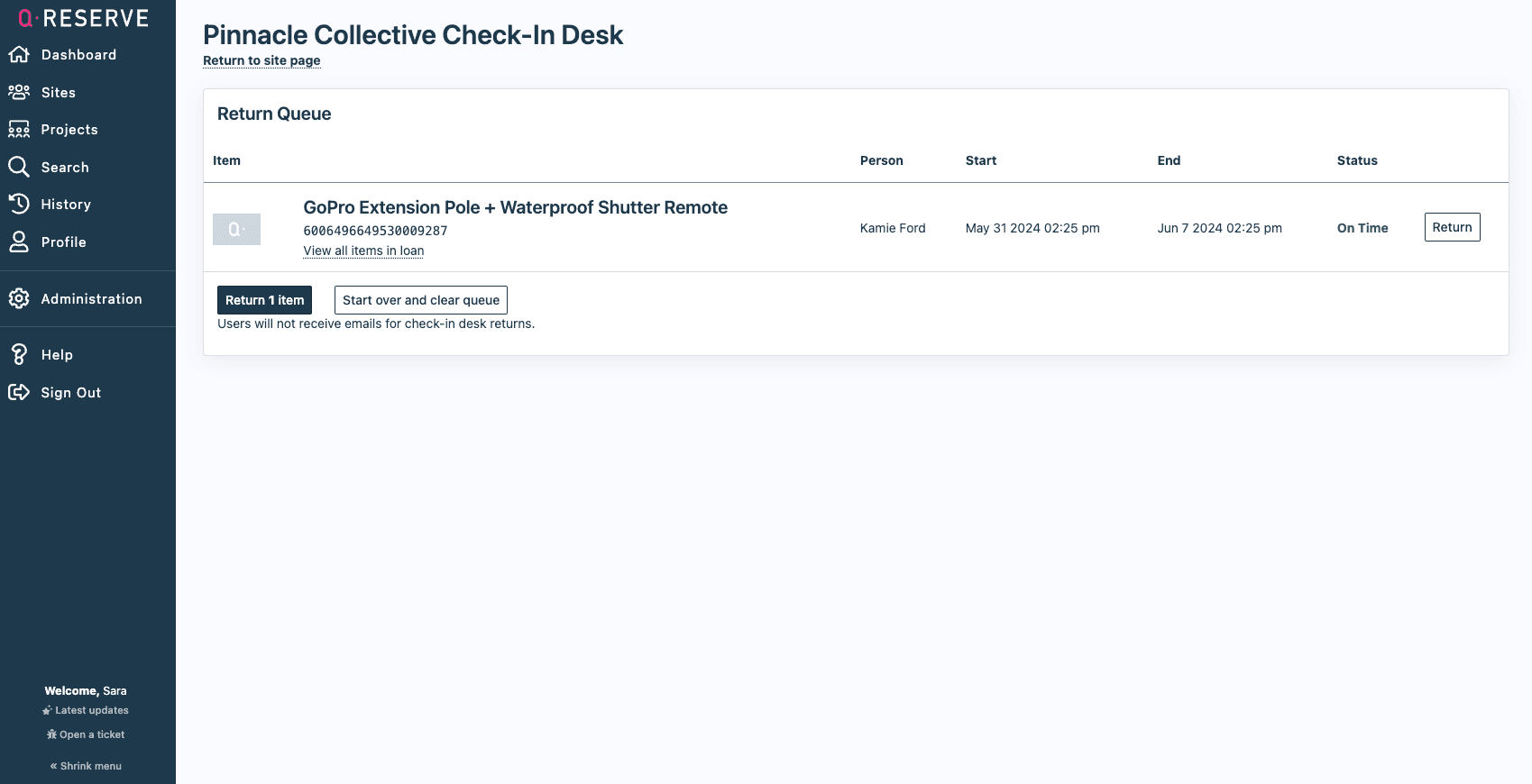
Task: Click the Search magnifier icon
Action: (19, 167)
